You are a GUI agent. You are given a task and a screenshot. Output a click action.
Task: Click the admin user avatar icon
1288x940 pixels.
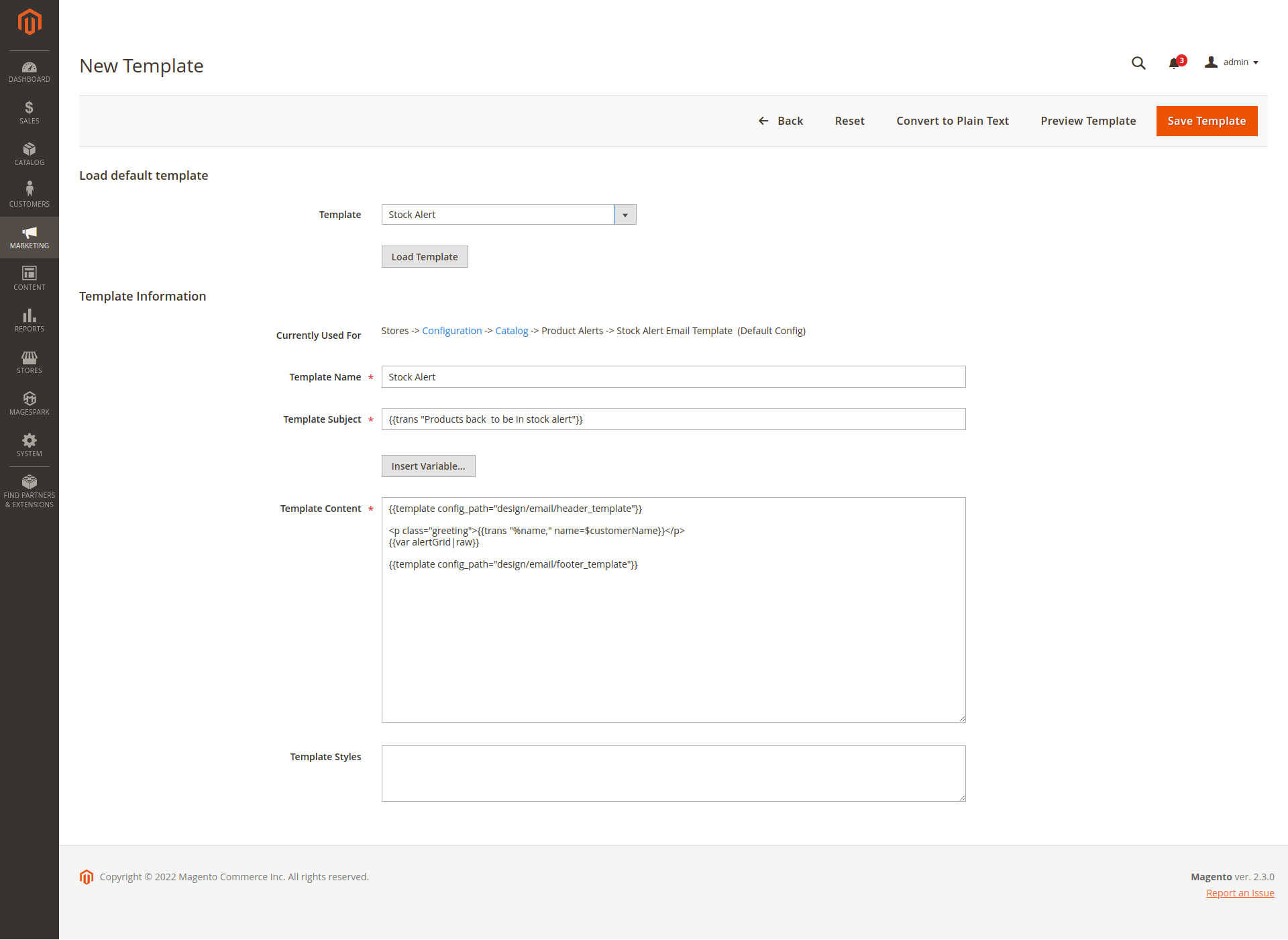[1211, 62]
